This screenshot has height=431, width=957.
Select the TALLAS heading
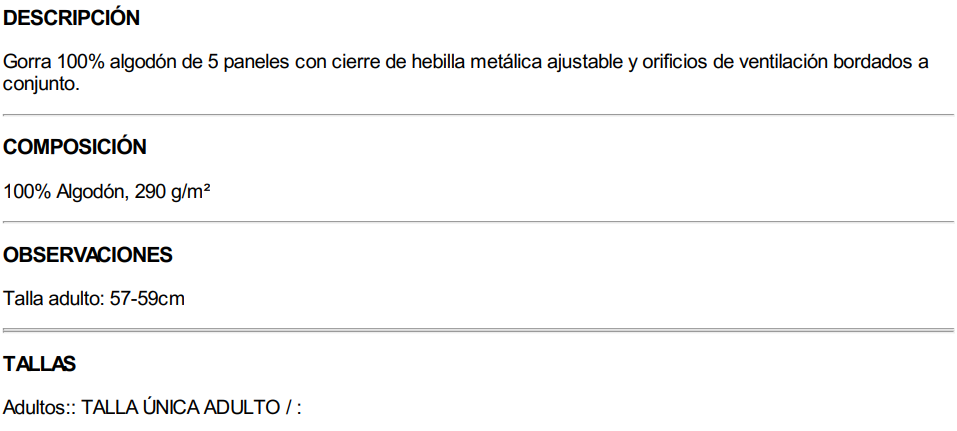coord(39,365)
